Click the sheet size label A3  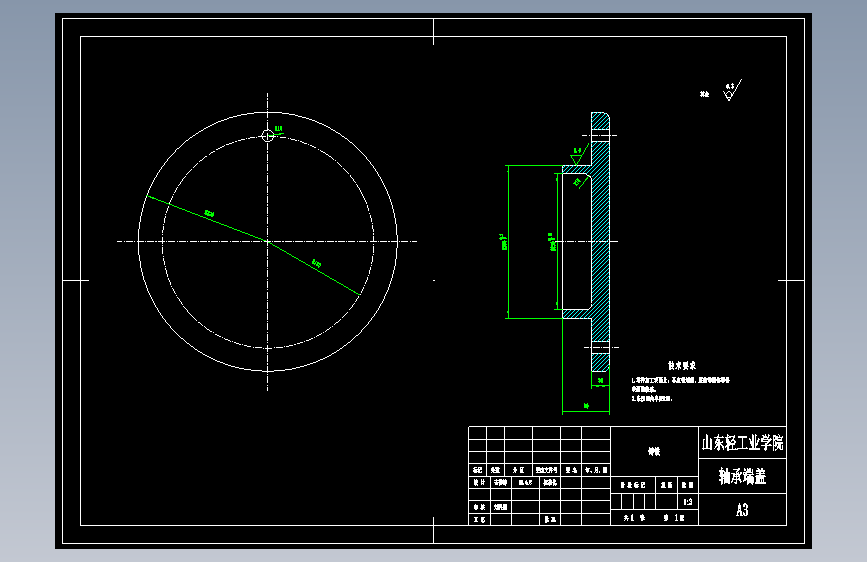743,509
